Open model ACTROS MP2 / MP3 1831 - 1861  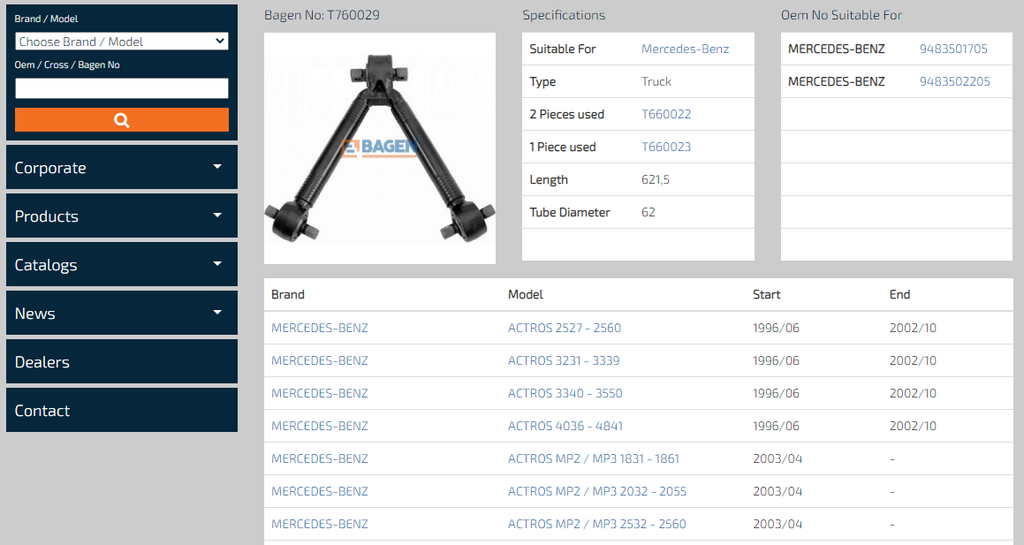tap(594, 458)
